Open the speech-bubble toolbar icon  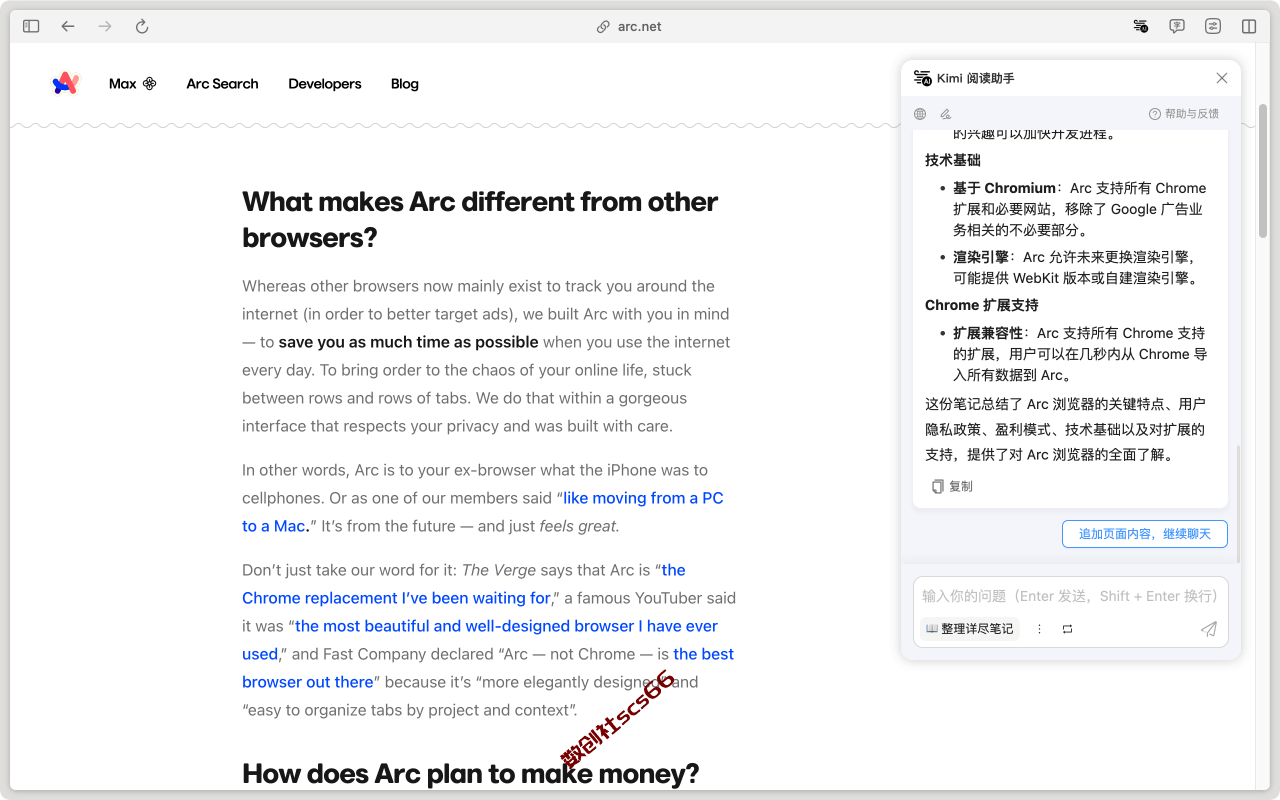[x=1177, y=27]
